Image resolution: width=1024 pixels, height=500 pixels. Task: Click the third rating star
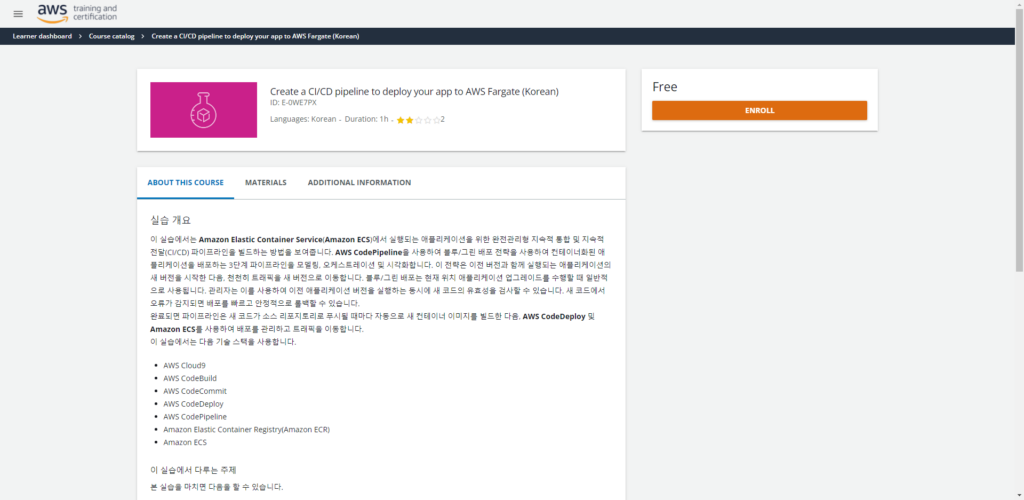[419, 120]
